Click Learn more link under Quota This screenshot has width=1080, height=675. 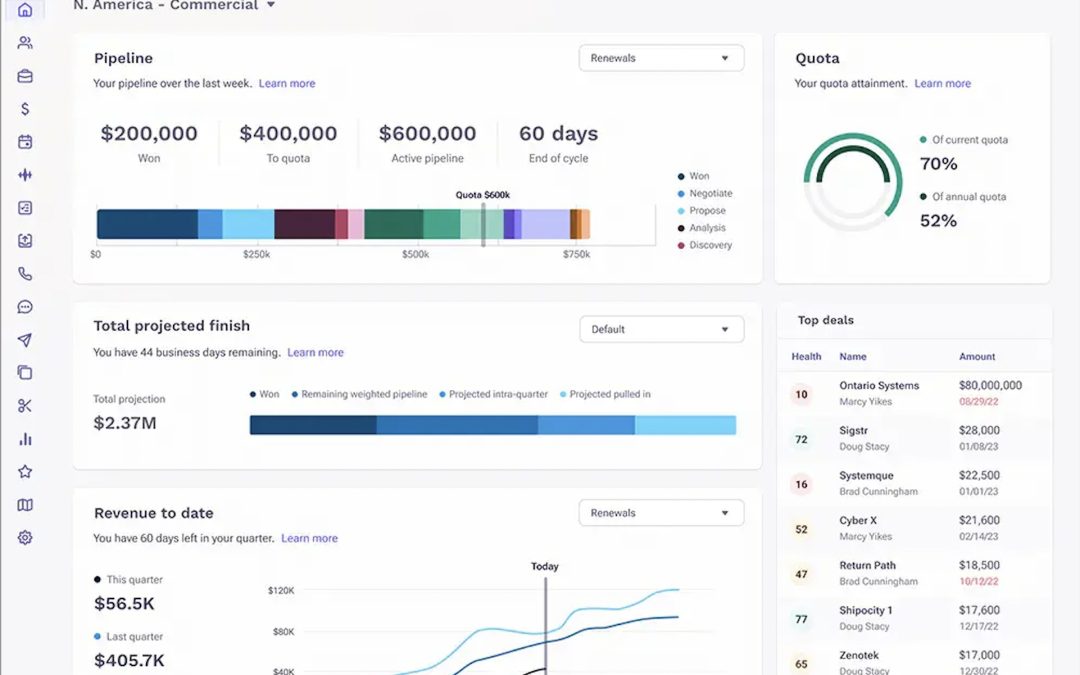942,83
